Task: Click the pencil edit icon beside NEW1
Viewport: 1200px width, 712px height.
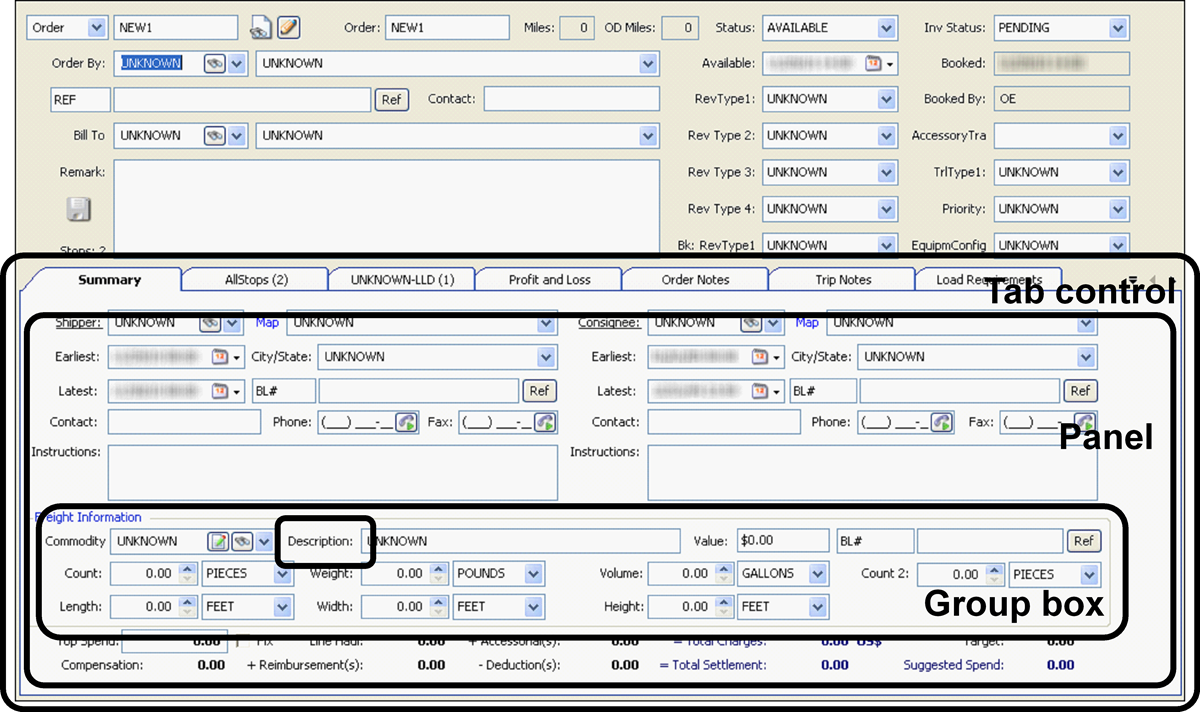Action: 288,27
